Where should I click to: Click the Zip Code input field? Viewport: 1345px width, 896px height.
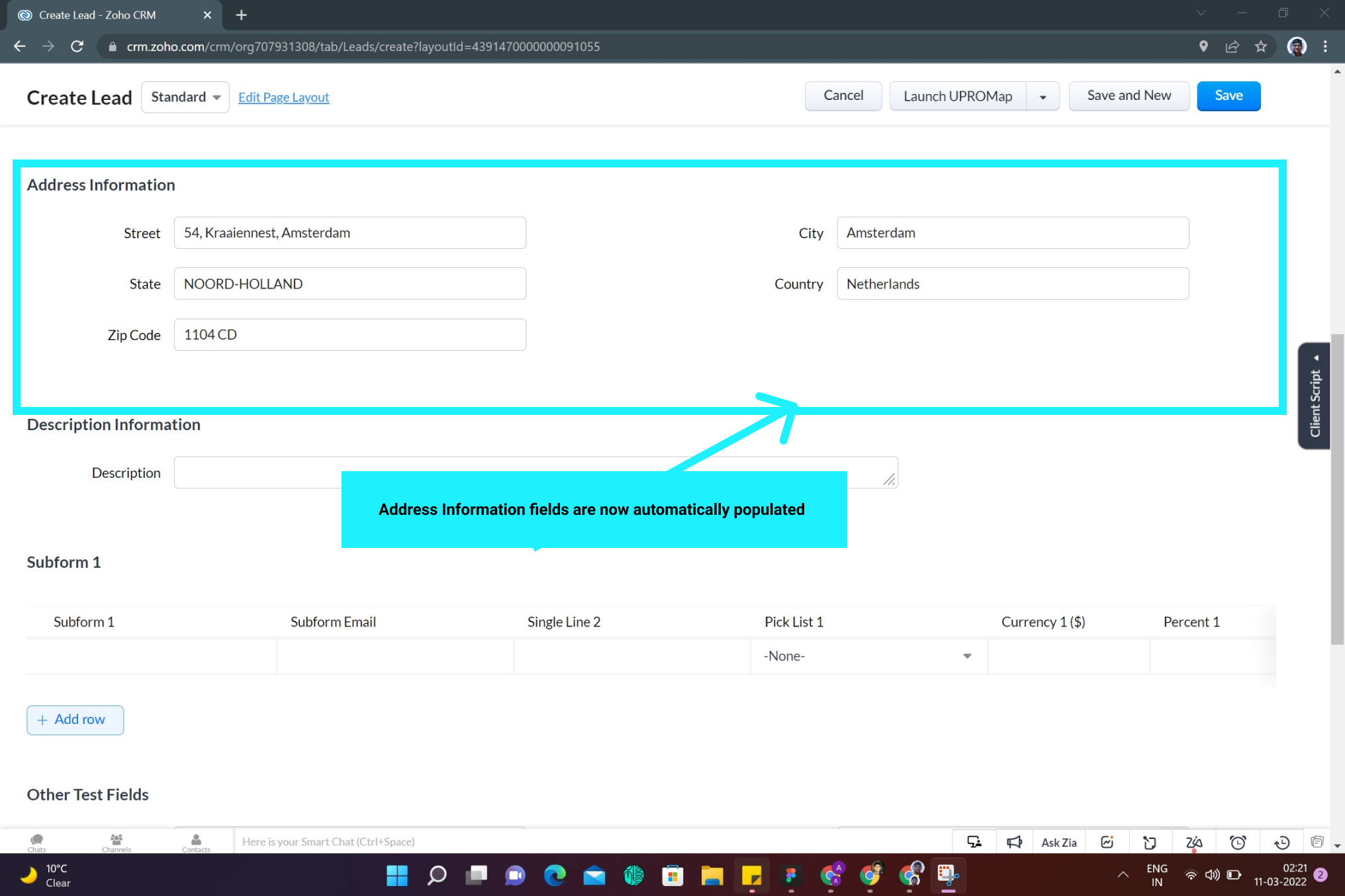click(x=349, y=335)
